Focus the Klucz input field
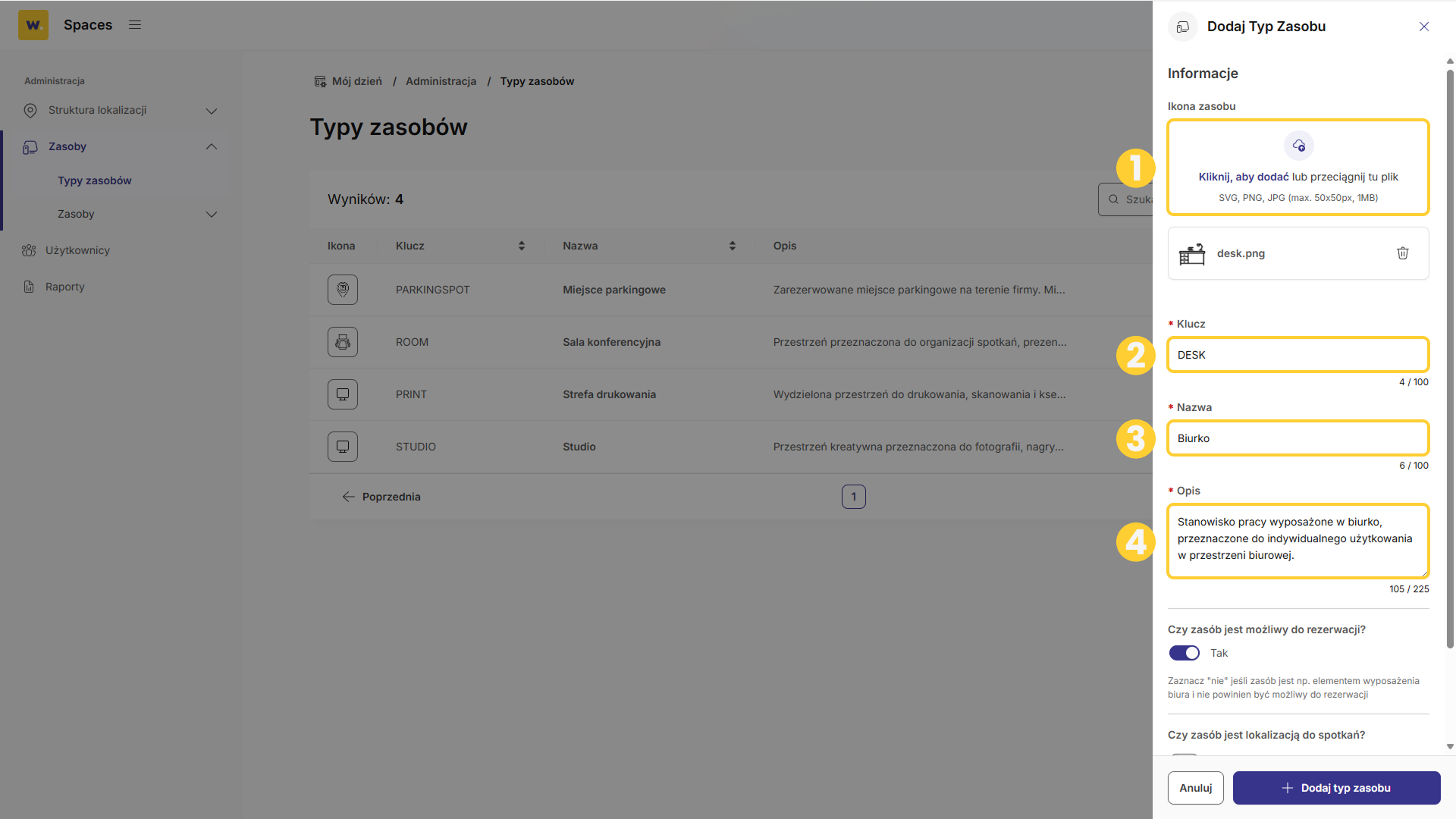The image size is (1456, 819). click(x=1298, y=355)
